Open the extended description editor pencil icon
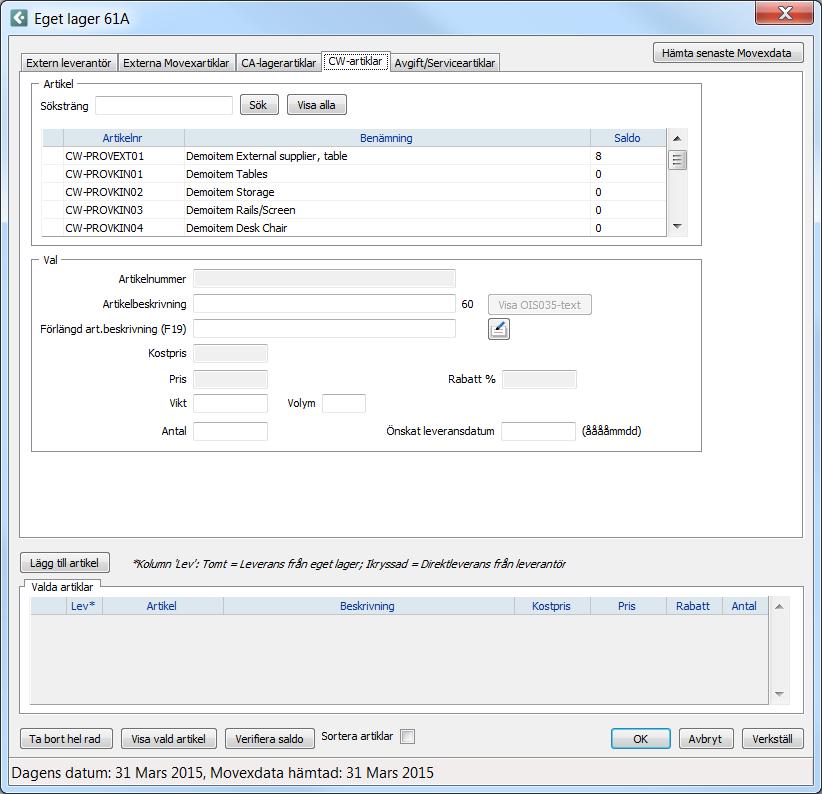Viewport: 822px width, 794px height. [x=499, y=329]
